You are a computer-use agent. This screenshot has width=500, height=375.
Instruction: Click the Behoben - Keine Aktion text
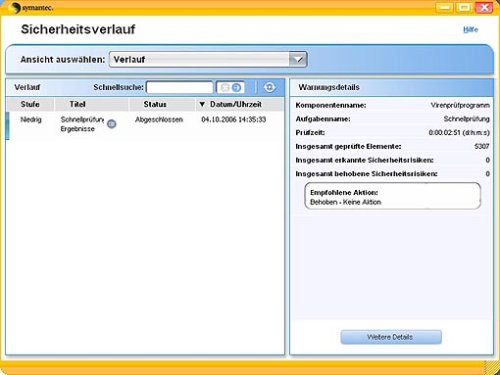coord(346,202)
